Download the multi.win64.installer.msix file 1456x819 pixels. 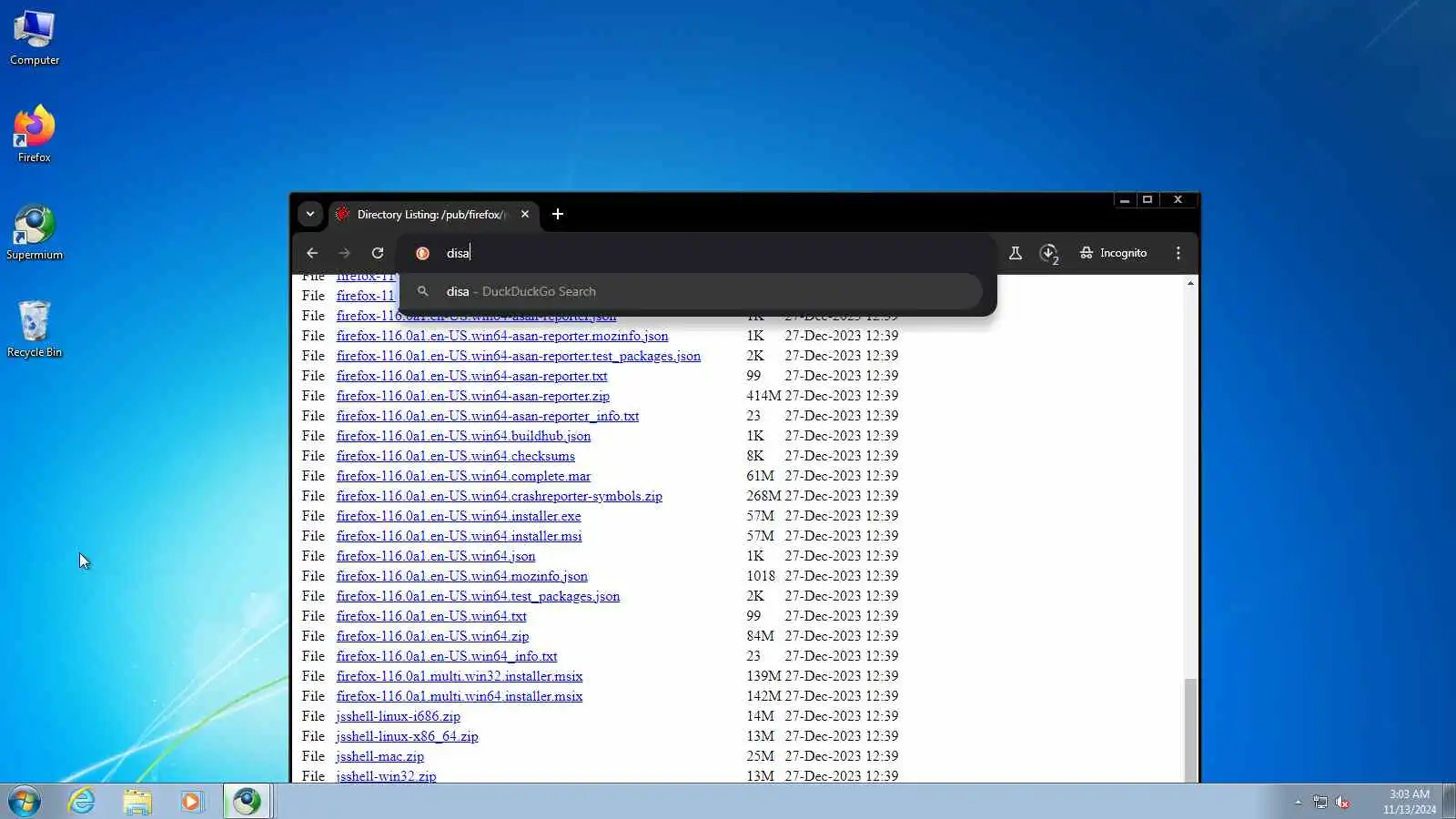tap(460, 696)
